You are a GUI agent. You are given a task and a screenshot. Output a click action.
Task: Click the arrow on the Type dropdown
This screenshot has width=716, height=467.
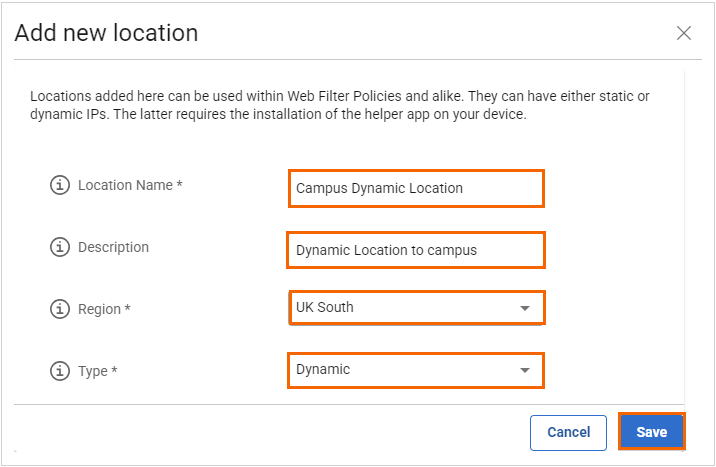point(525,371)
